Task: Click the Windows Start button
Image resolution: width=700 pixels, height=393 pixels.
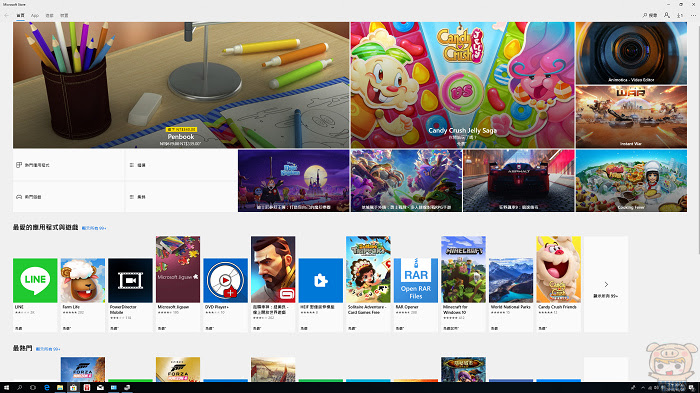Action: tap(6, 388)
